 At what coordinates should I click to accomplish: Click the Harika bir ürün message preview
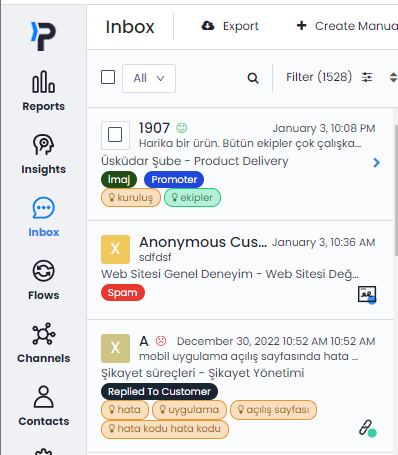pos(250,143)
